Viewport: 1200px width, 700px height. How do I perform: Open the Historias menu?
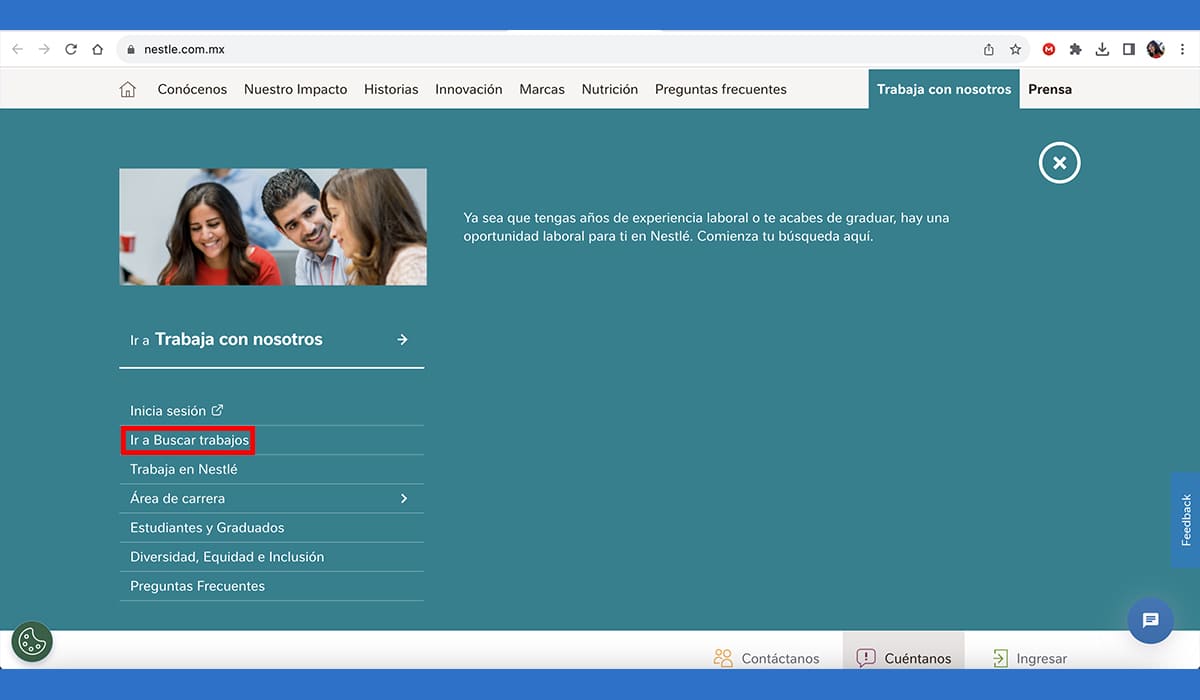[391, 89]
